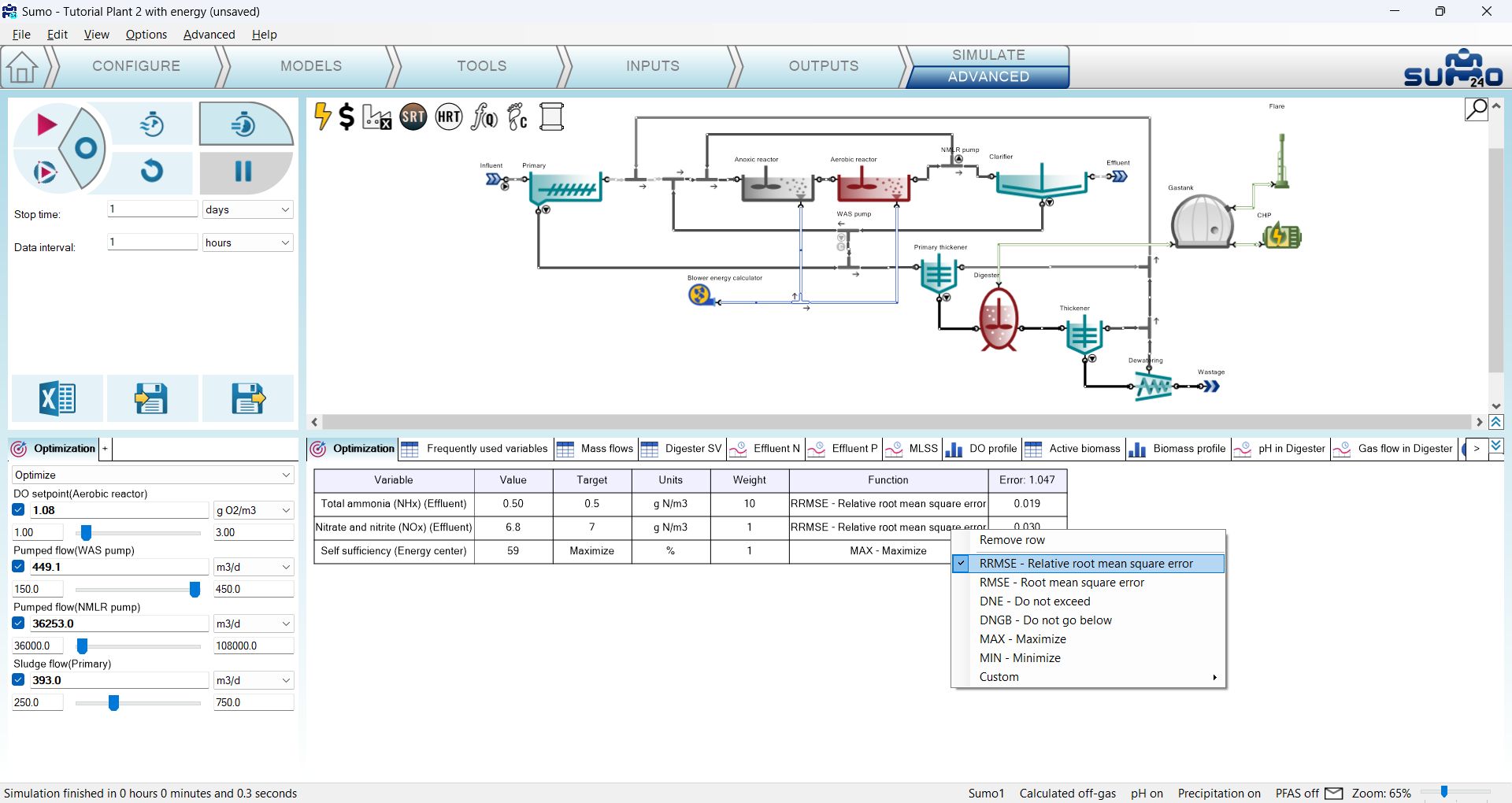Image resolution: width=1512 pixels, height=803 pixels.
Task: Click the envelope icon in the status bar
Action: 1334,794
